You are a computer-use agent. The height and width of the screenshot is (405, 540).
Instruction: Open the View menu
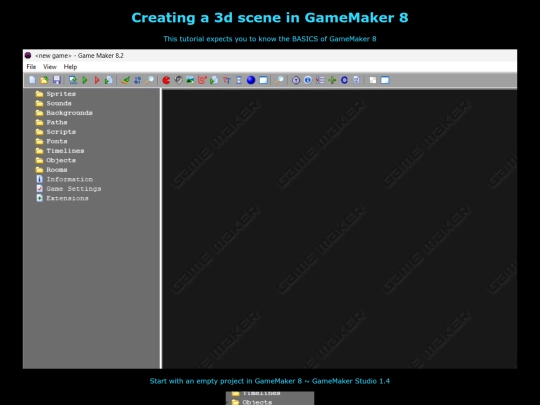(50, 67)
